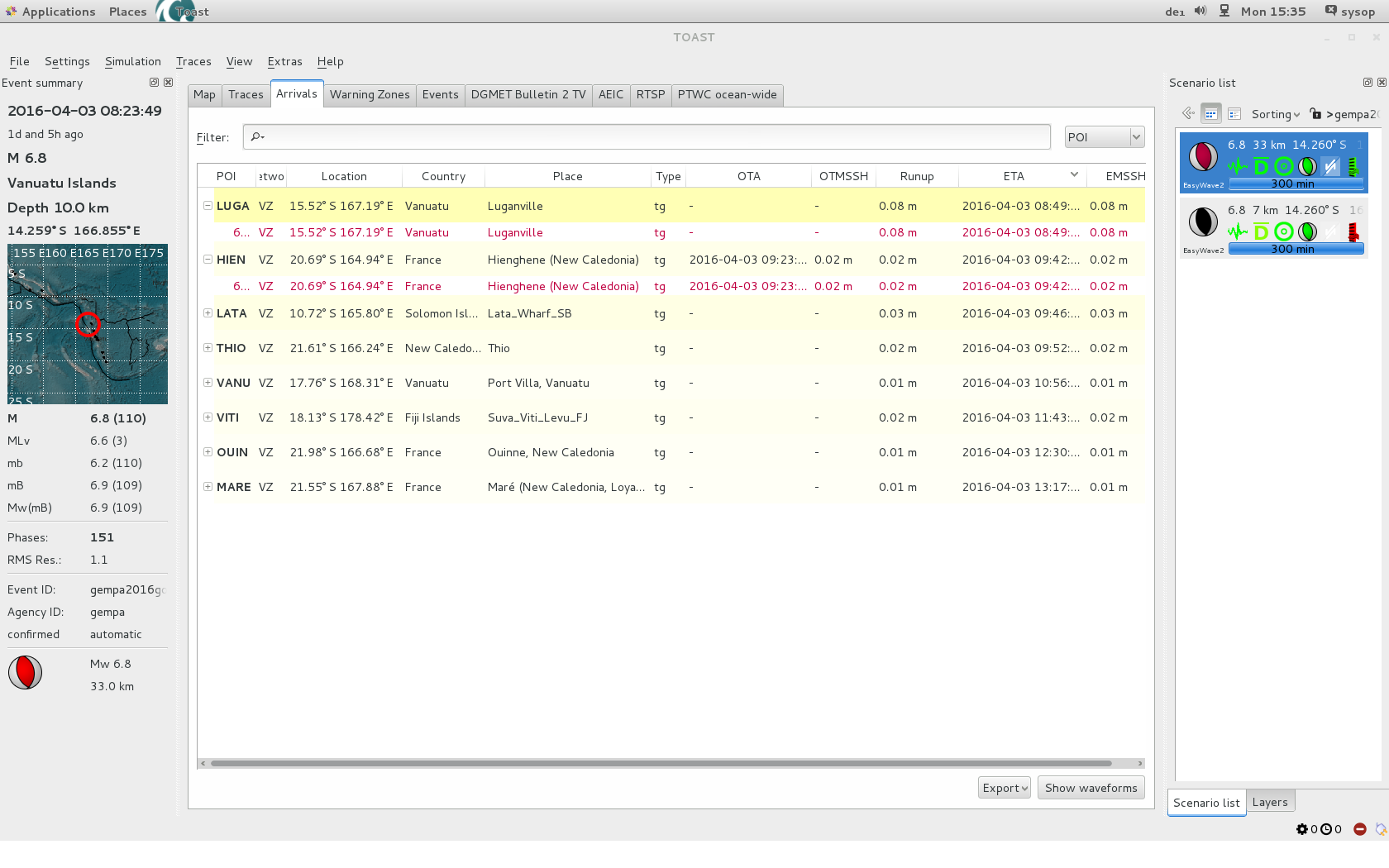Click the 300 min progress bar of the 33 km scenario

[x=1296, y=184]
